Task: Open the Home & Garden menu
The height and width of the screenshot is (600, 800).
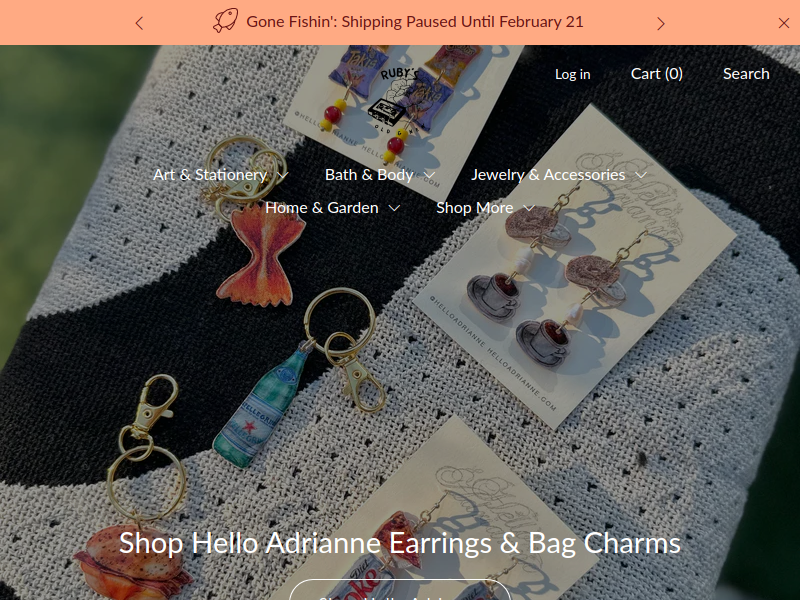Action: coord(321,208)
